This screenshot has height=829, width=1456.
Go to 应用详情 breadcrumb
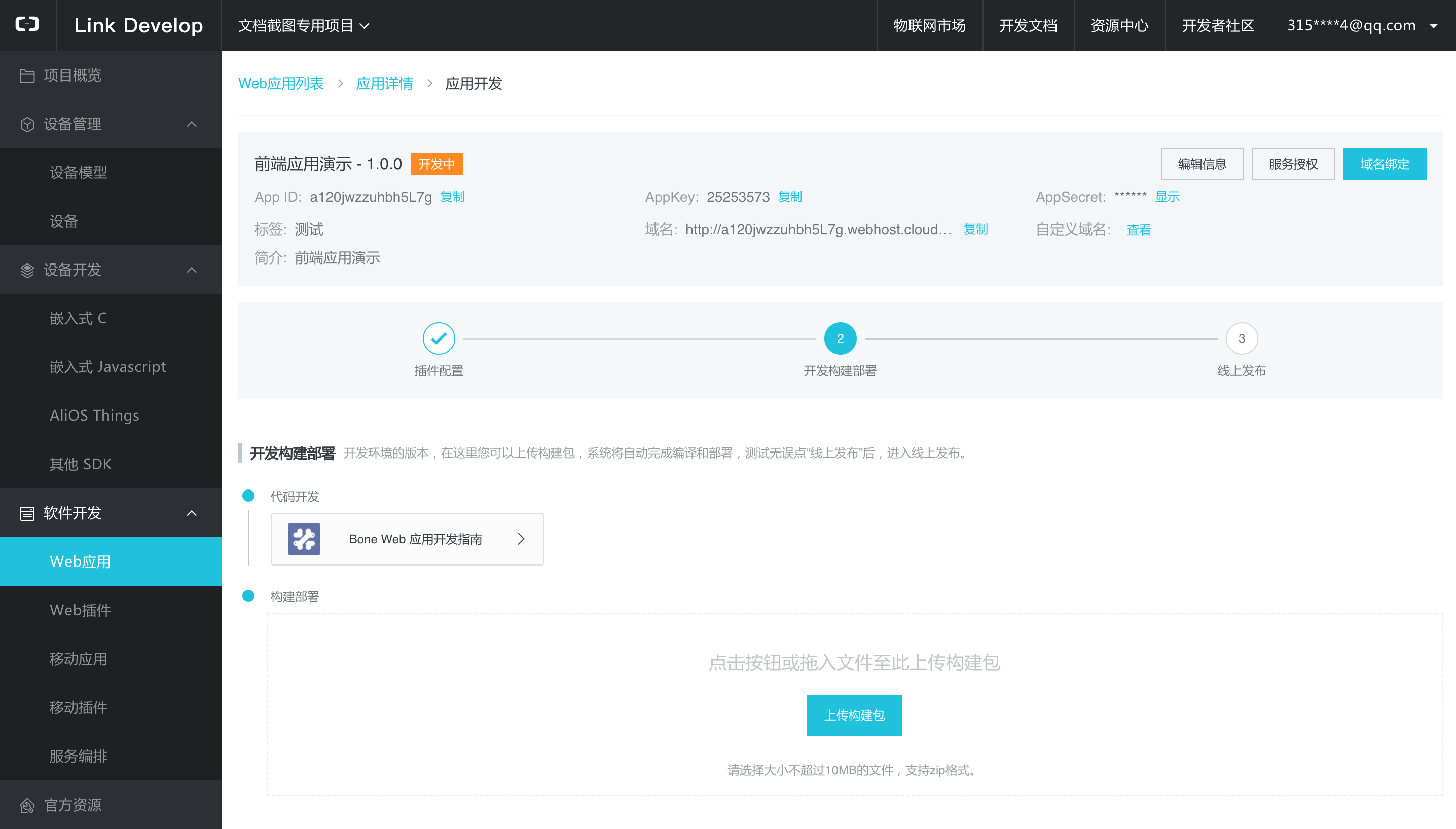[x=384, y=84]
